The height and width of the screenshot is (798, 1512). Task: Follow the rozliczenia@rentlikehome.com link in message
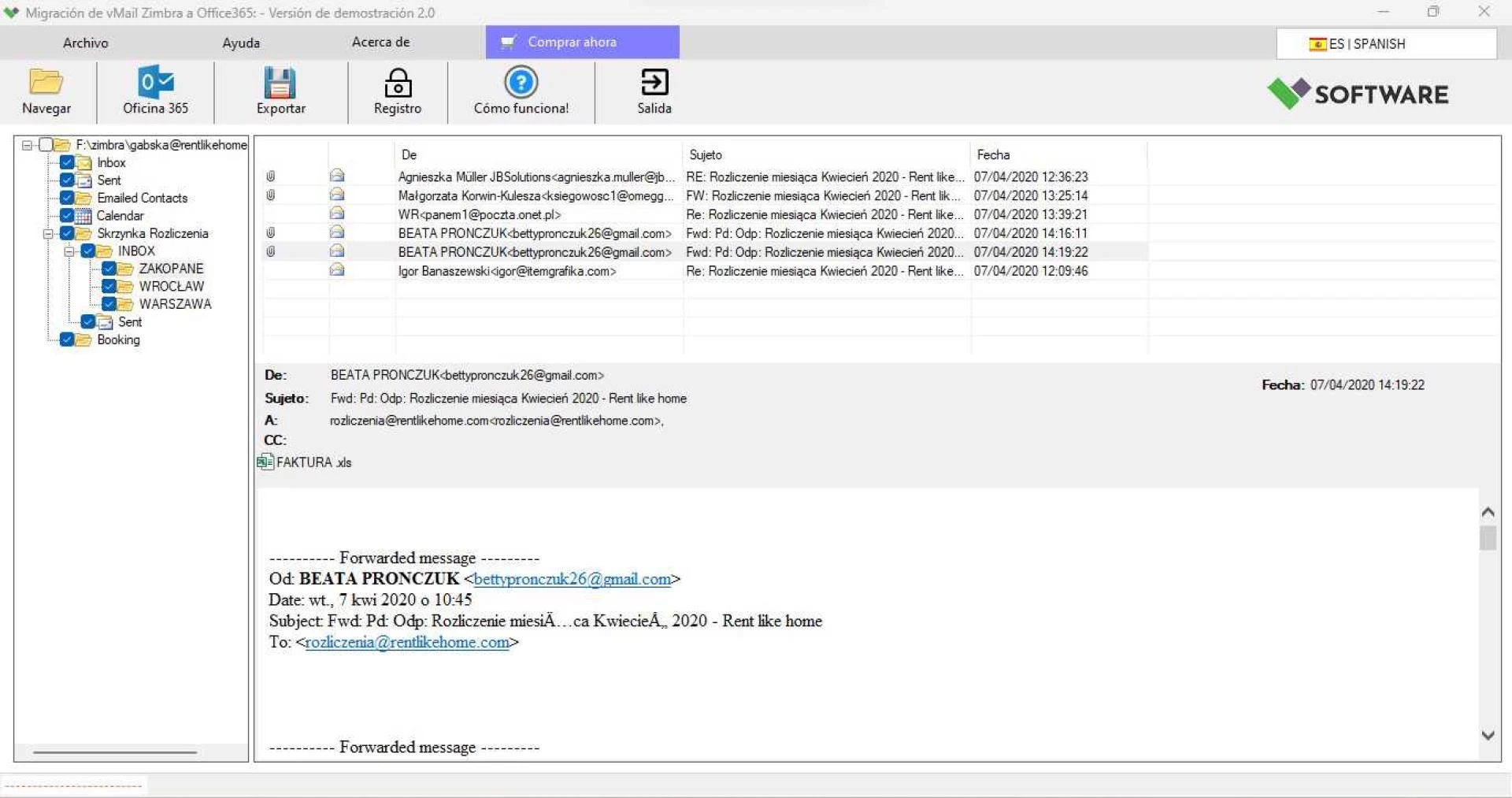tap(406, 642)
